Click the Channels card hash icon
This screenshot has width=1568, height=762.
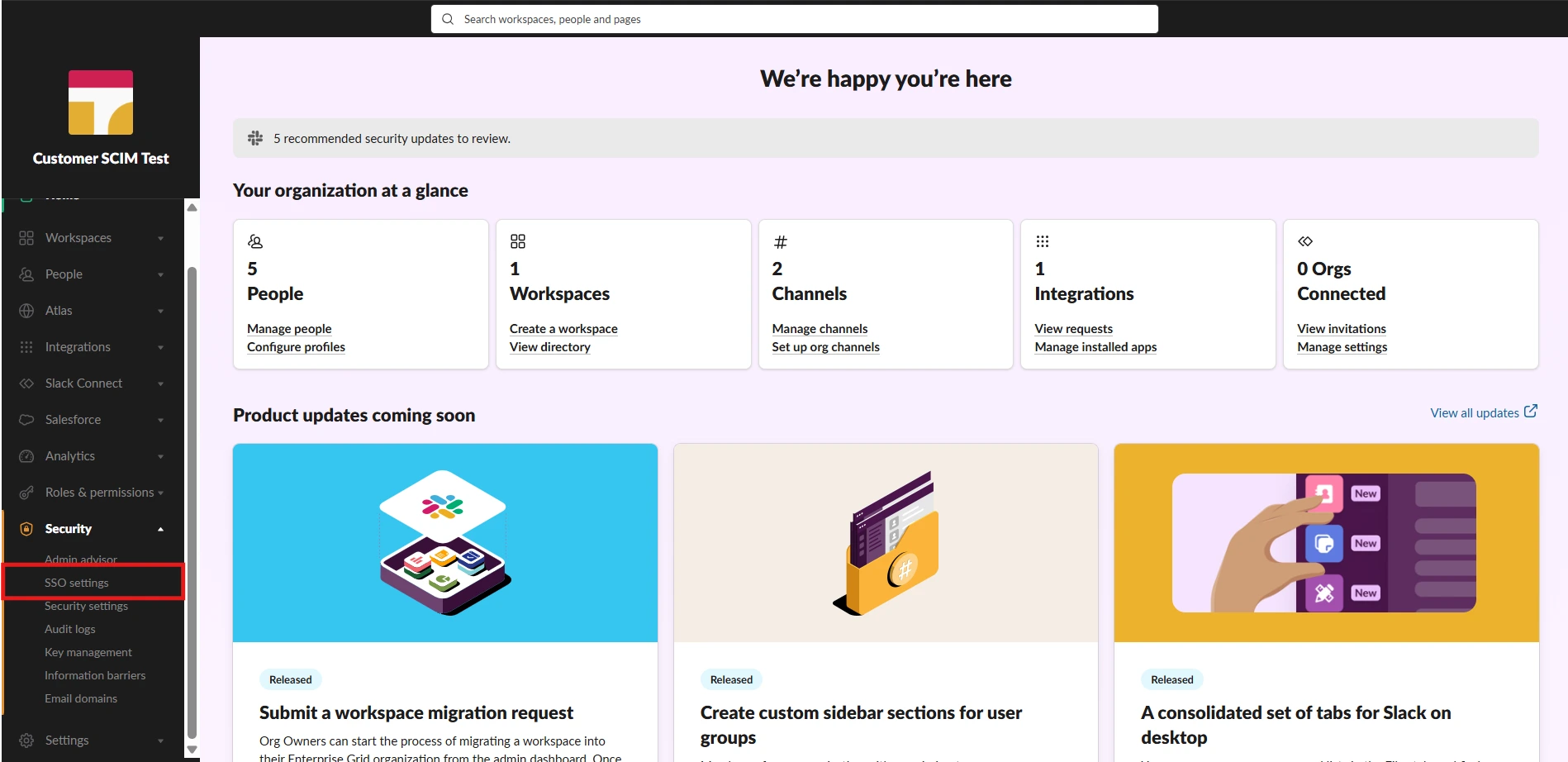pos(780,242)
